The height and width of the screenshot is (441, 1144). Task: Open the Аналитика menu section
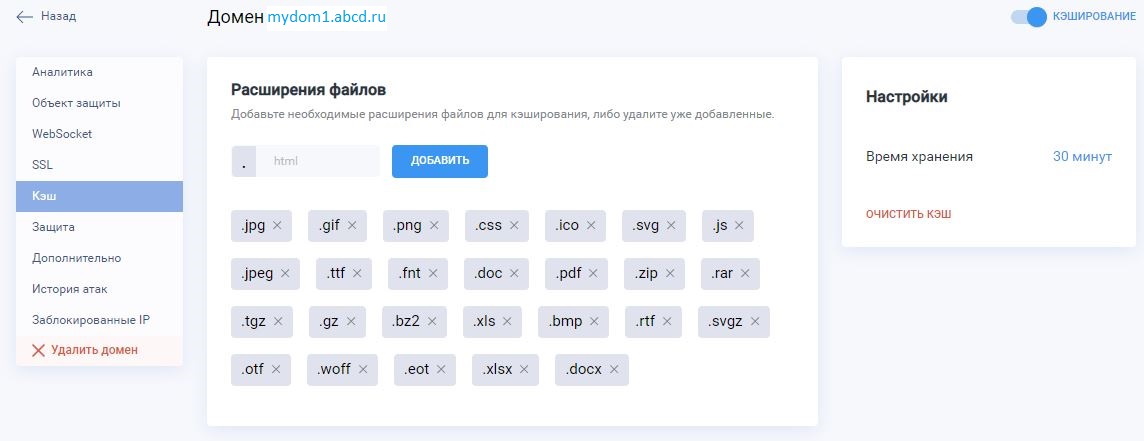(62, 72)
